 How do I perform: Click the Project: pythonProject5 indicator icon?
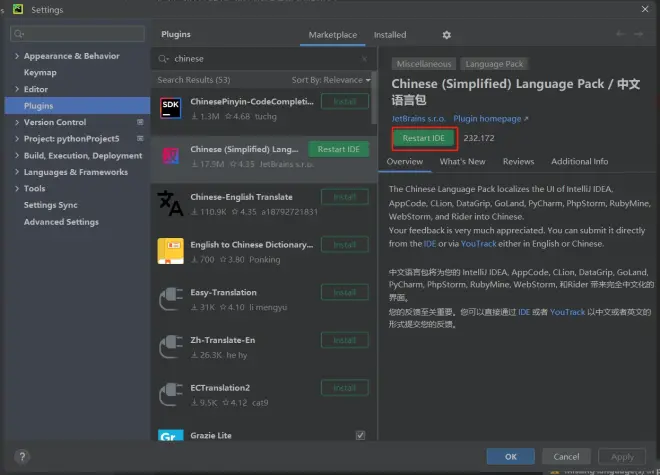[140, 139]
